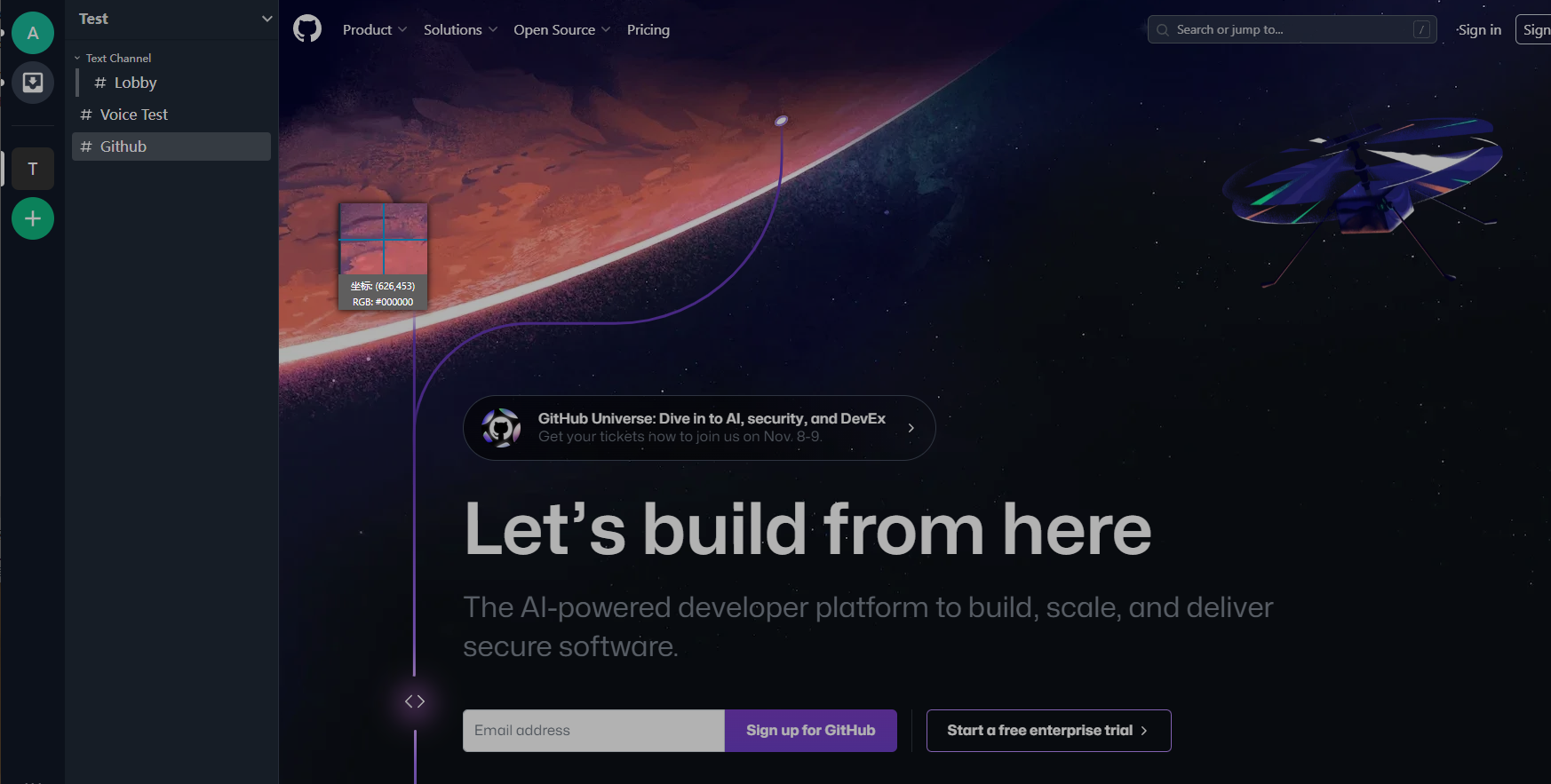Click the code brackets icon
The image size is (1551, 784).
(415, 701)
